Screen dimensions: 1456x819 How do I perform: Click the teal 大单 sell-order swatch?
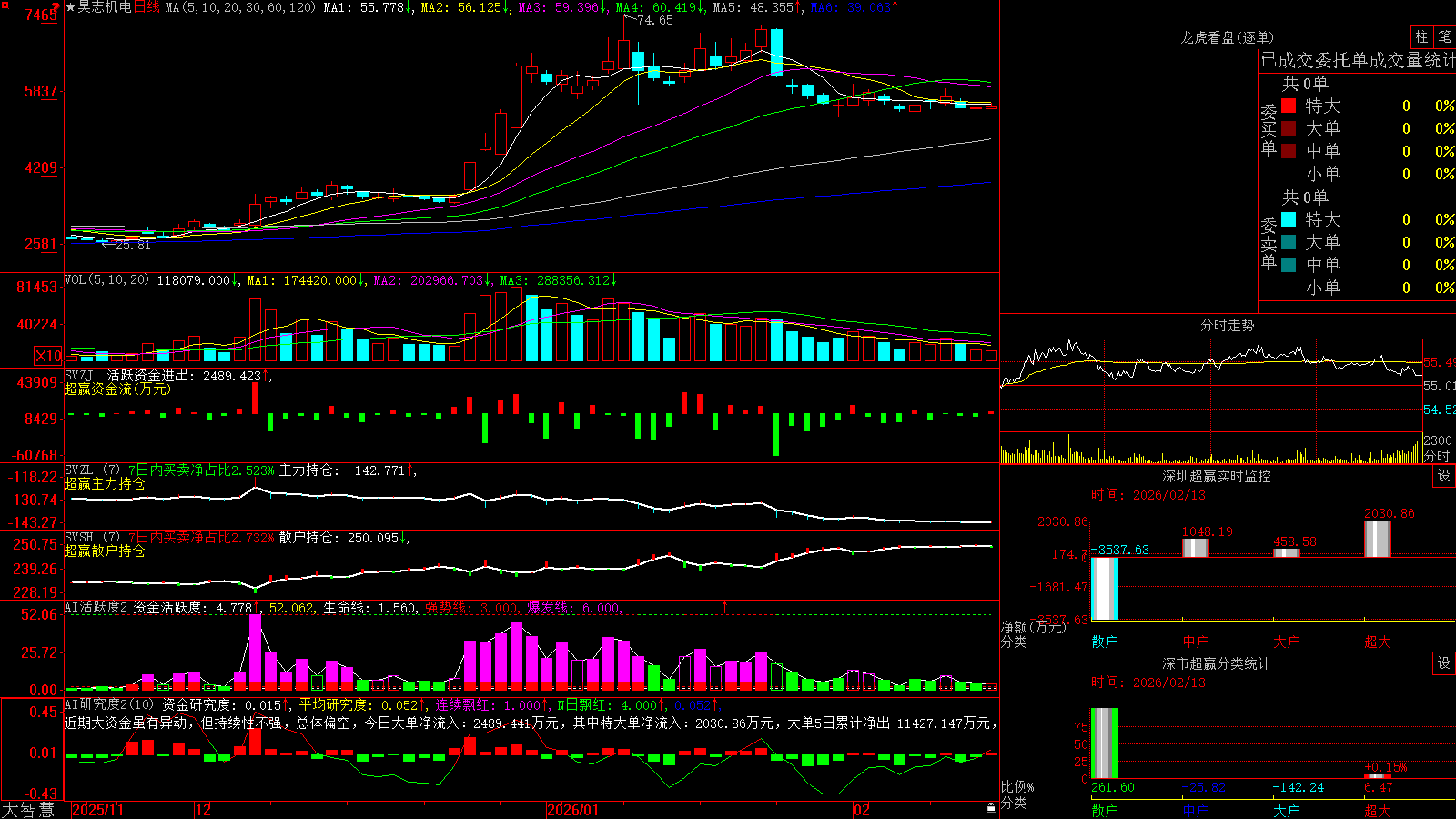pyautogui.click(x=1289, y=242)
